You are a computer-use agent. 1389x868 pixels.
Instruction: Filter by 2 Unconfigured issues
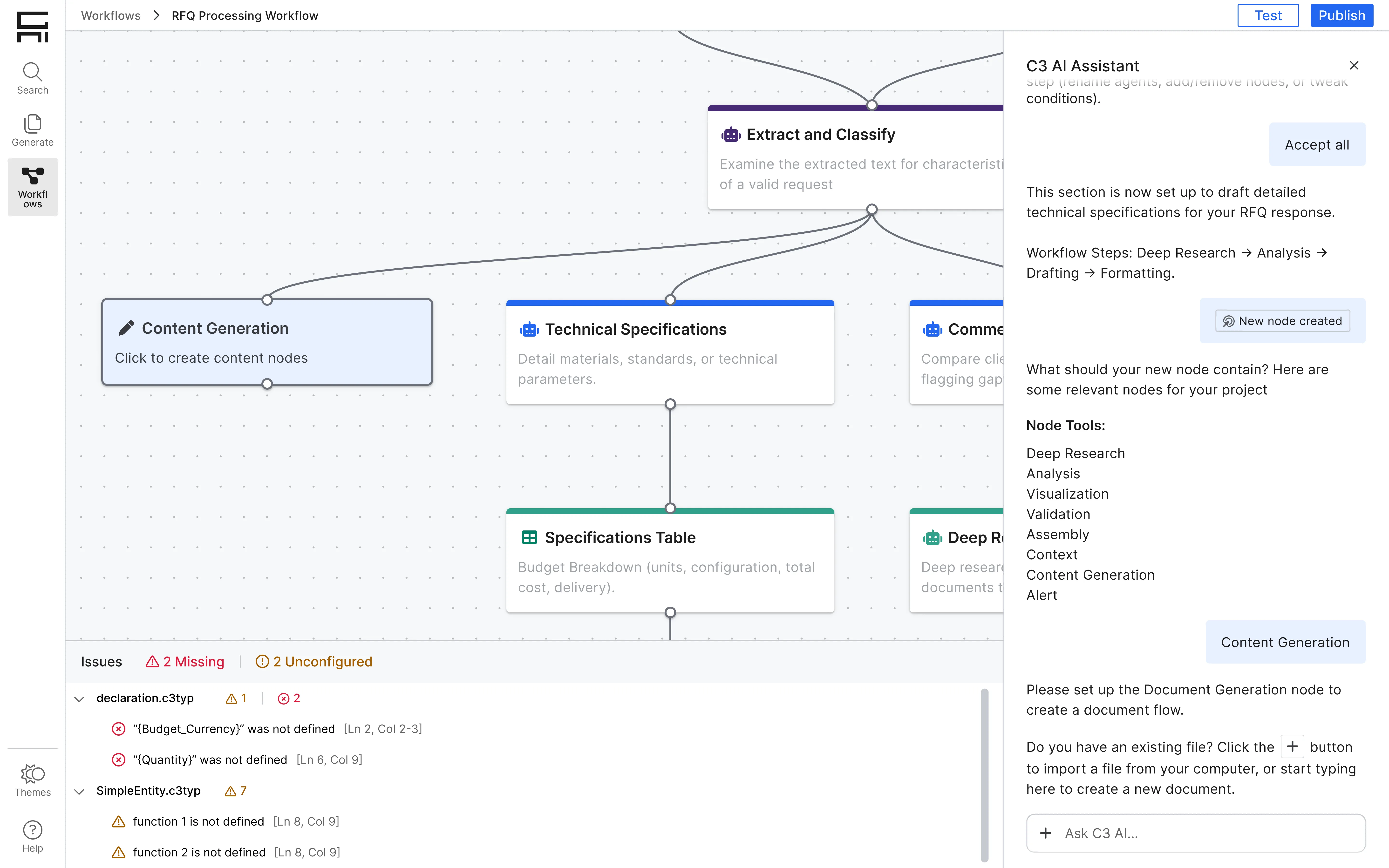pos(314,661)
